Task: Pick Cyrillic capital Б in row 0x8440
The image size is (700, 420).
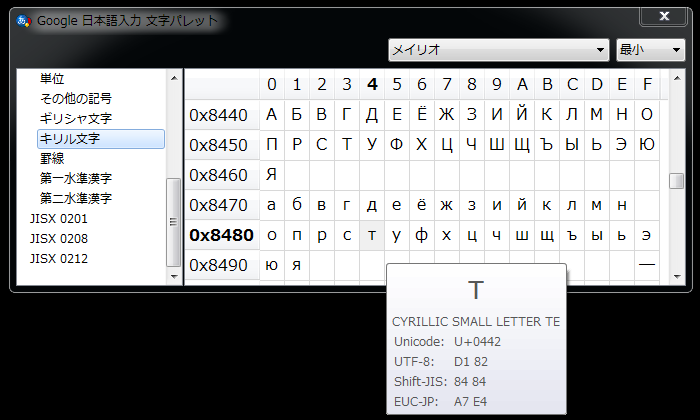Action: pos(297,115)
